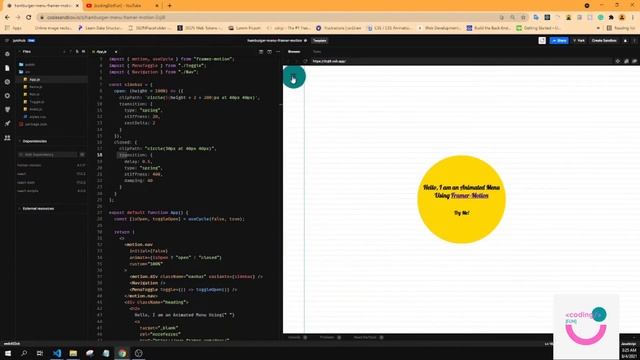Viewport: 640px width, 360px height.
Task: Click the Create Sandbox button
Action: (604, 40)
